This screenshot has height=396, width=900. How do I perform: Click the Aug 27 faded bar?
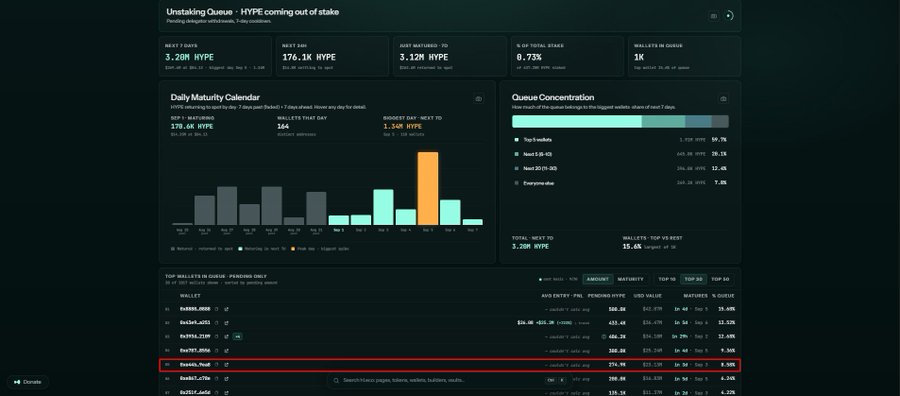(x=227, y=205)
